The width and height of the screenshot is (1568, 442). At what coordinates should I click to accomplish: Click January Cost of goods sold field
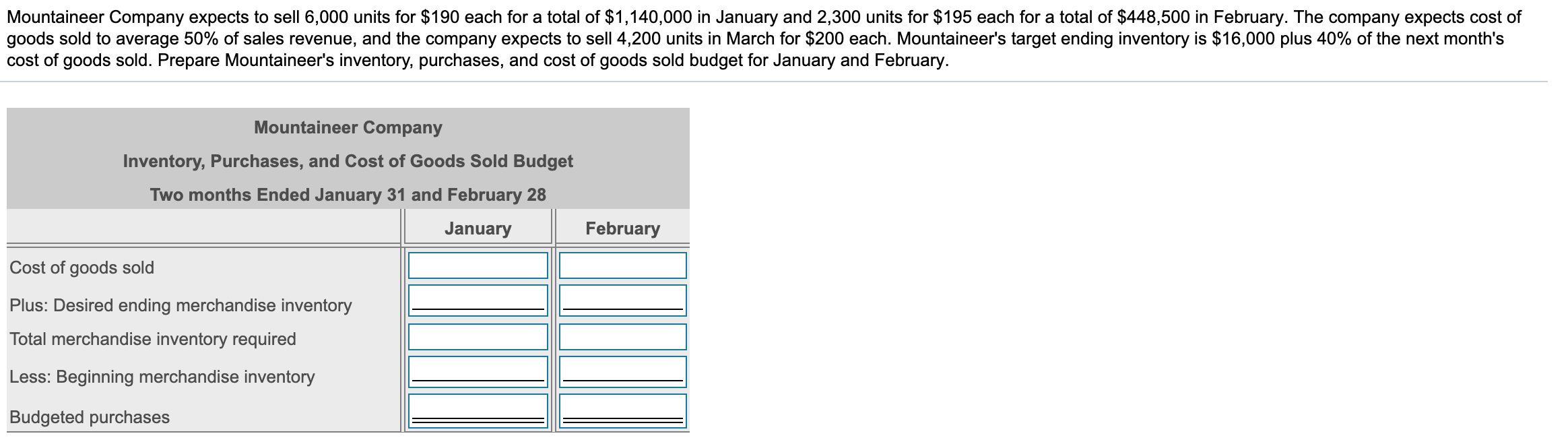tap(478, 265)
